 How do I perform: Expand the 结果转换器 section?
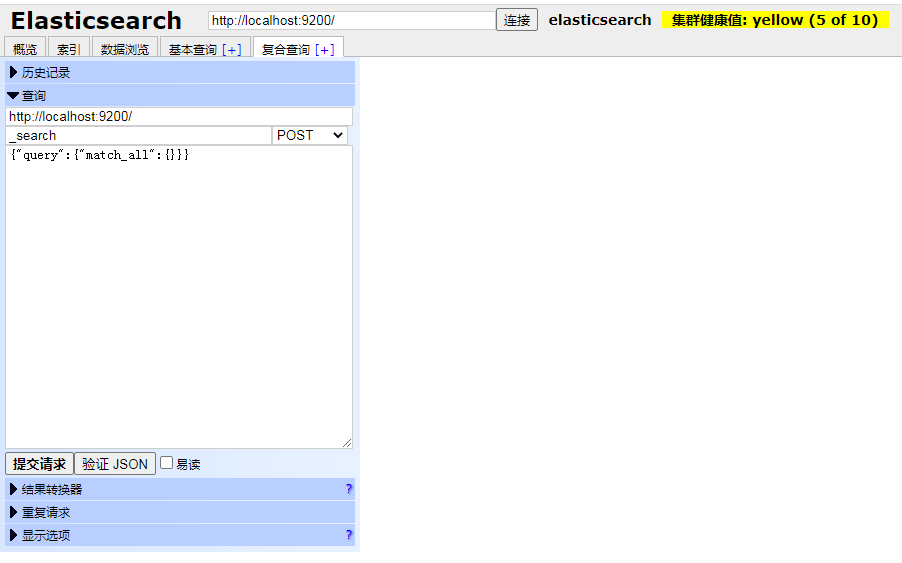pyautogui.click(x=180, y=489)
